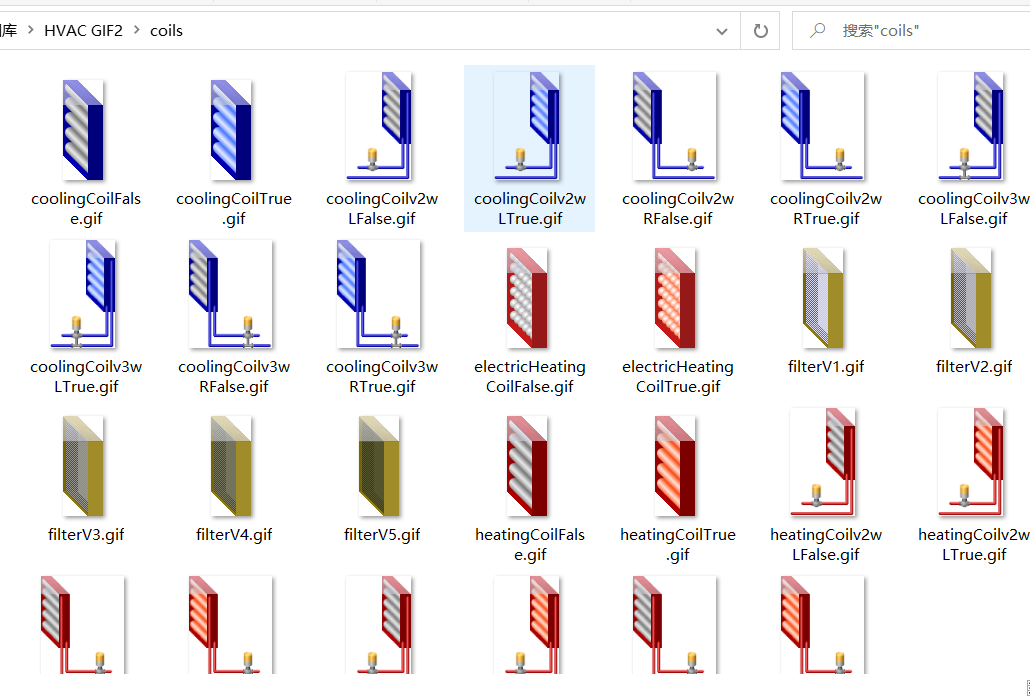Image resolution: width=1030 pixels, height=697 pixels.
Task: Click the coolingCoilv2wRFalse.gif filename text
Action: [678, 208]
